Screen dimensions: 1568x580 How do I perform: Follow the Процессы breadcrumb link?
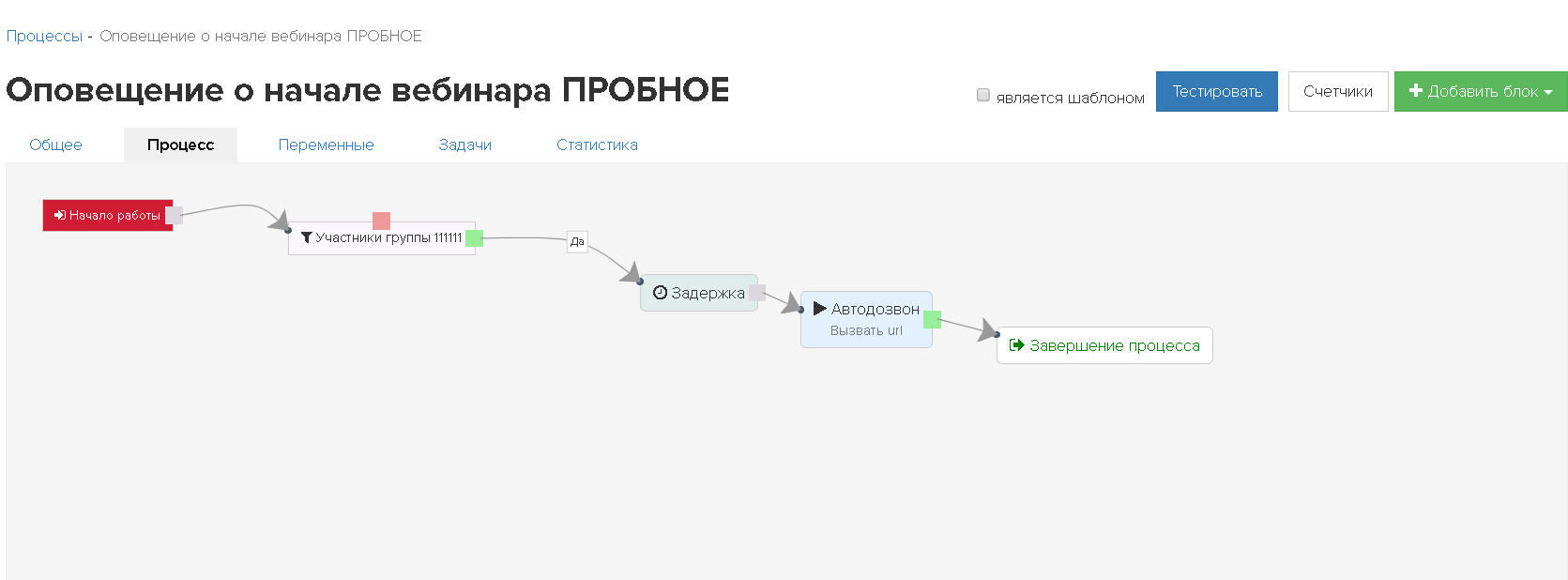click(x=44, y=36)
